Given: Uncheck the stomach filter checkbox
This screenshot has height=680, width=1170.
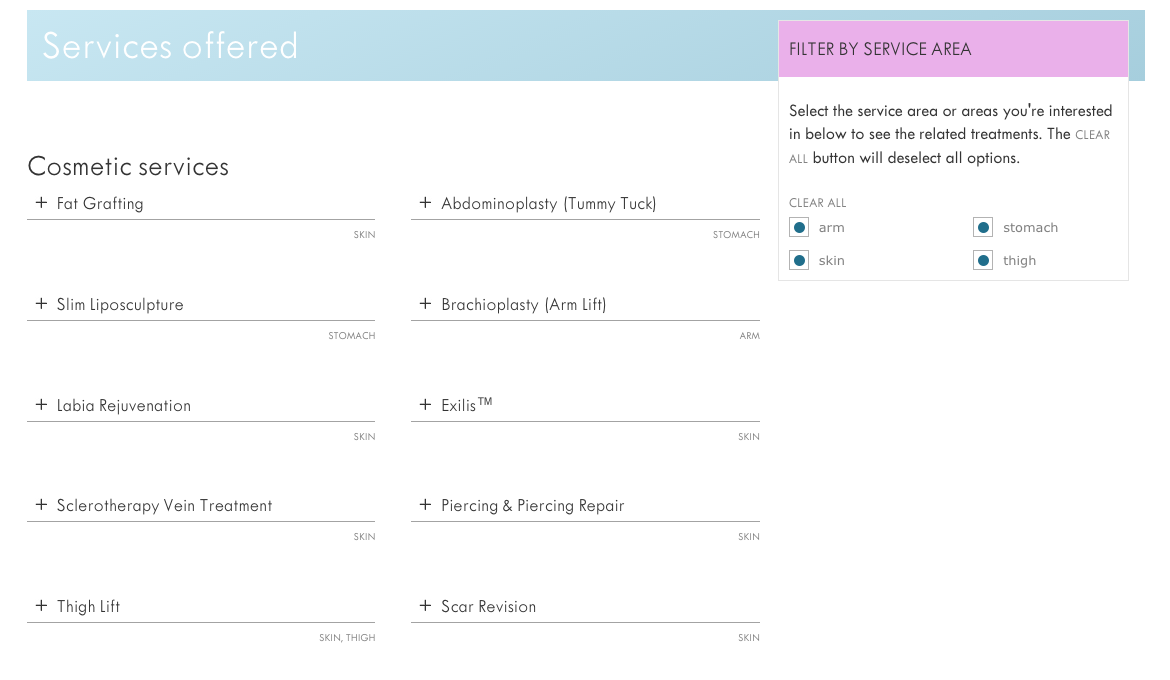Looking at the screenshot, I should point(983,227).
